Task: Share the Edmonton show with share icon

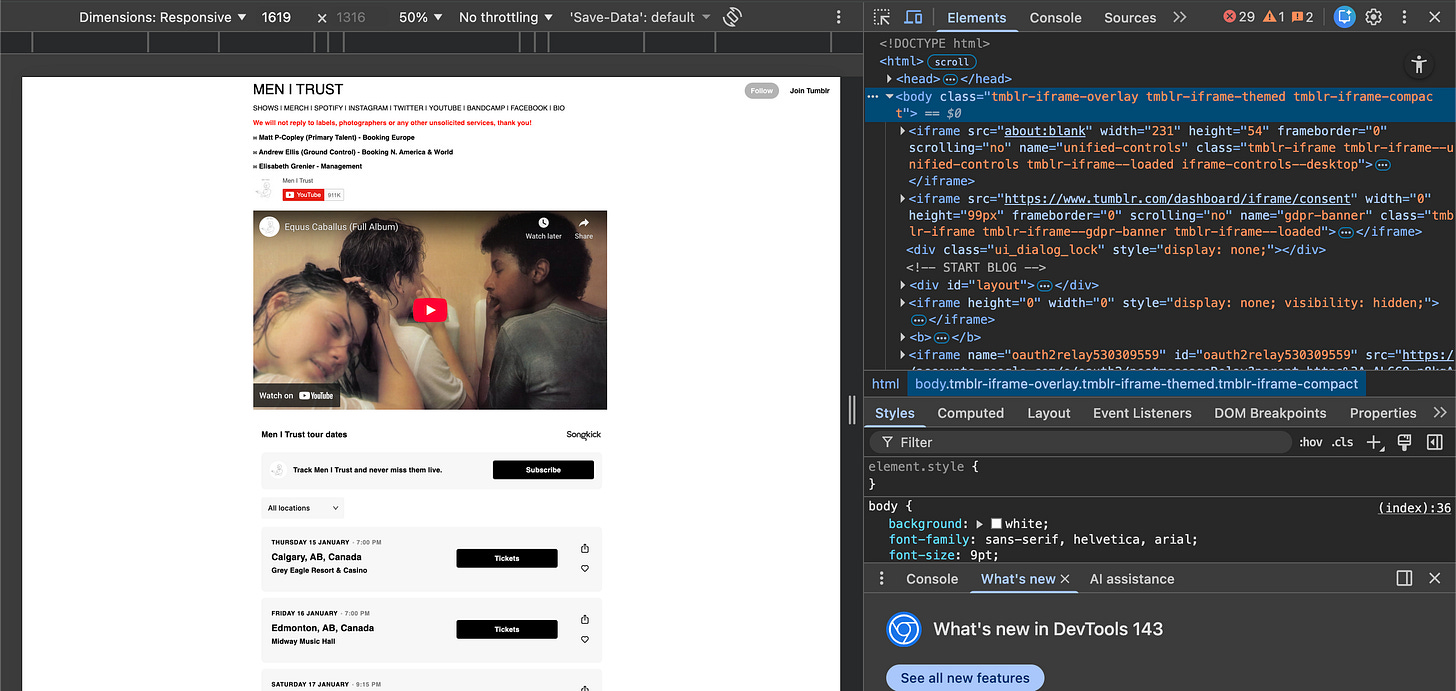Action: [585, 619]
